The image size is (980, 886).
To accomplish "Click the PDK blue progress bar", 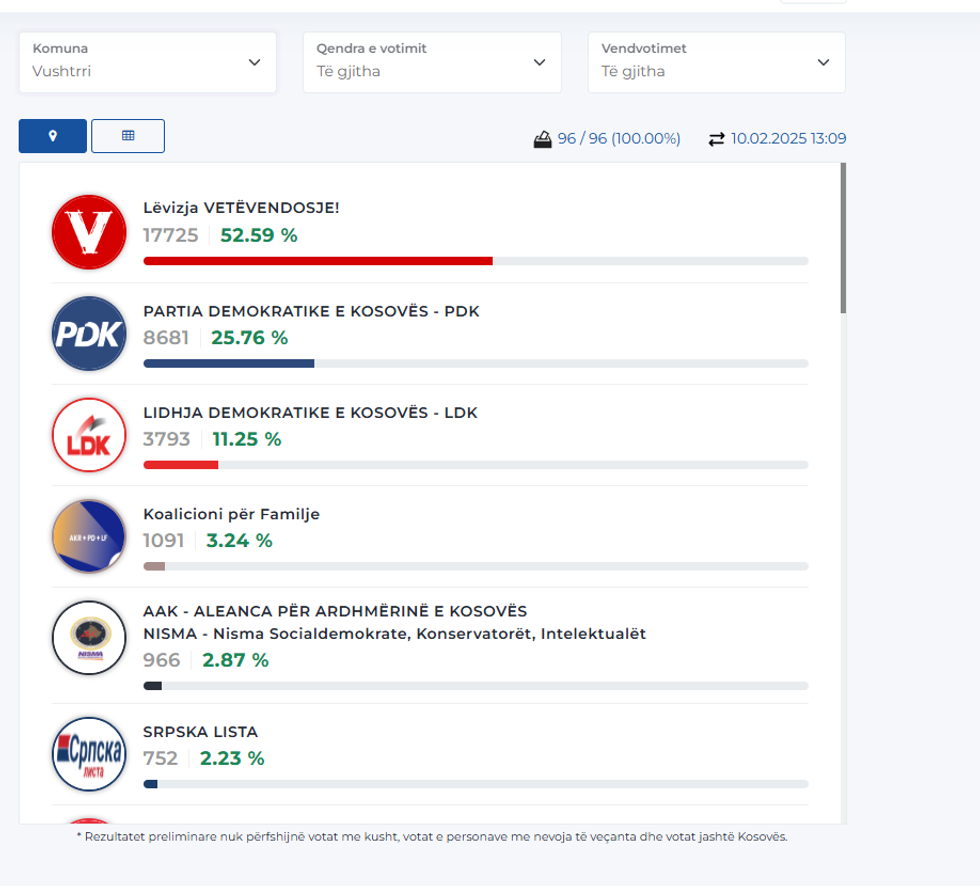I will coord(229,363).
